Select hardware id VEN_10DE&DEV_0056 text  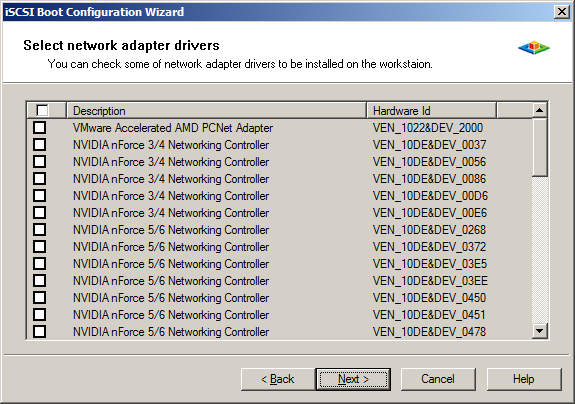pyautogui.click(x=429, y=162)
